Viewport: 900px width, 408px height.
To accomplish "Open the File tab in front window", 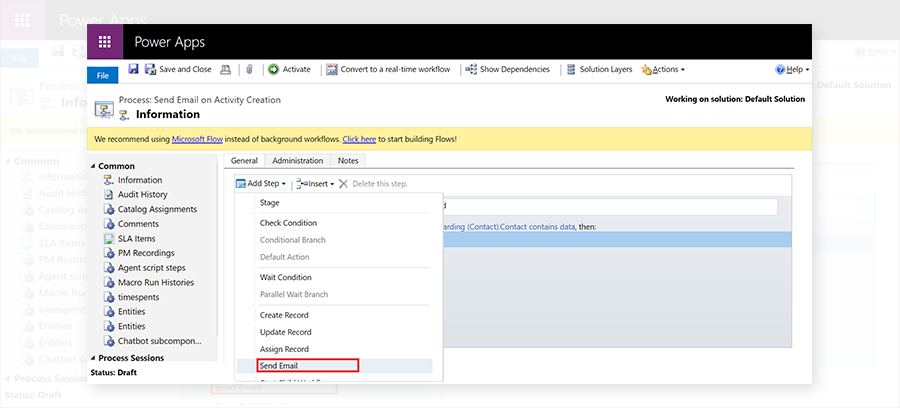I will (x=103, y=76).
